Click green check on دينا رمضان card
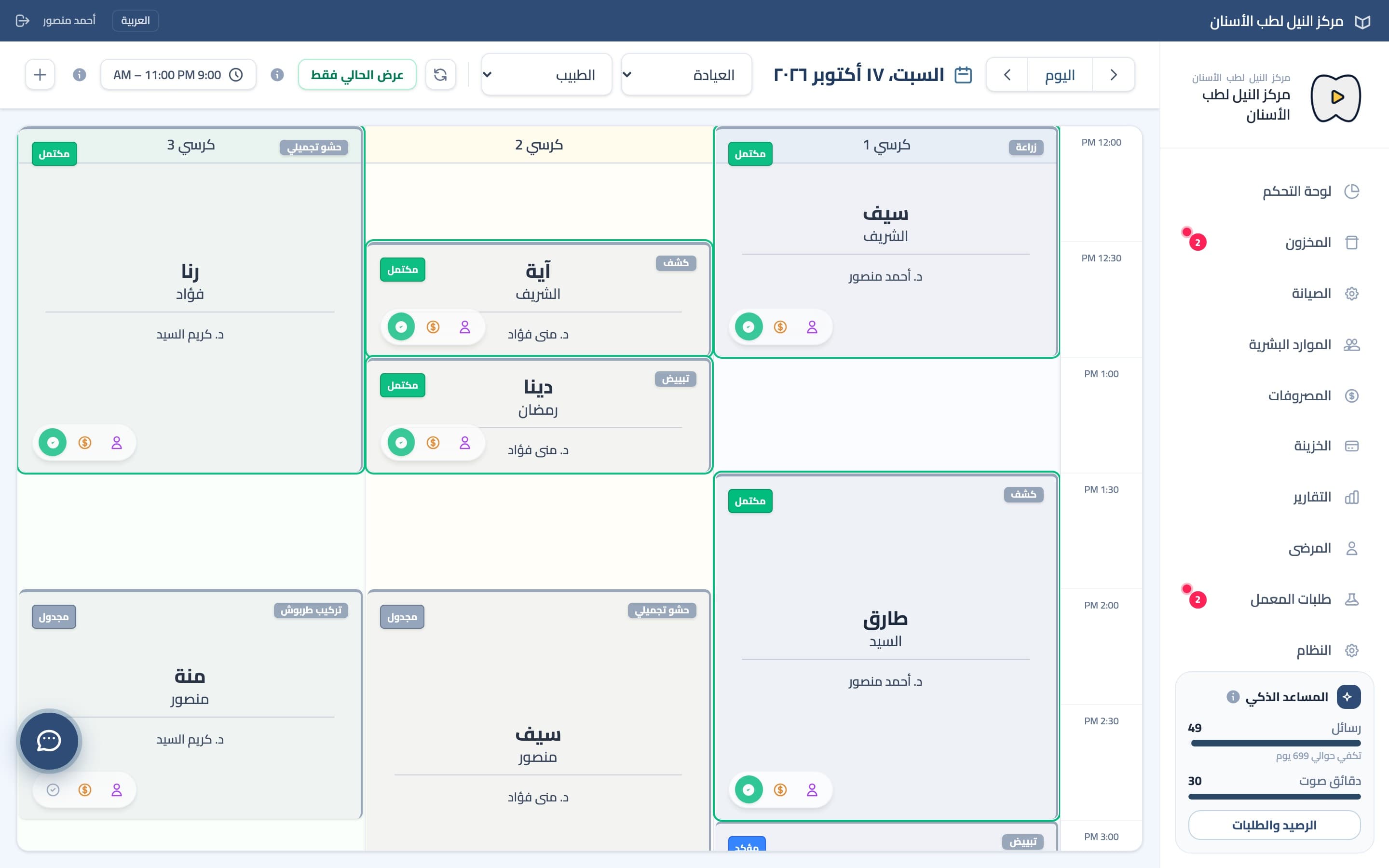1389x868 pixels. point(401,443)
